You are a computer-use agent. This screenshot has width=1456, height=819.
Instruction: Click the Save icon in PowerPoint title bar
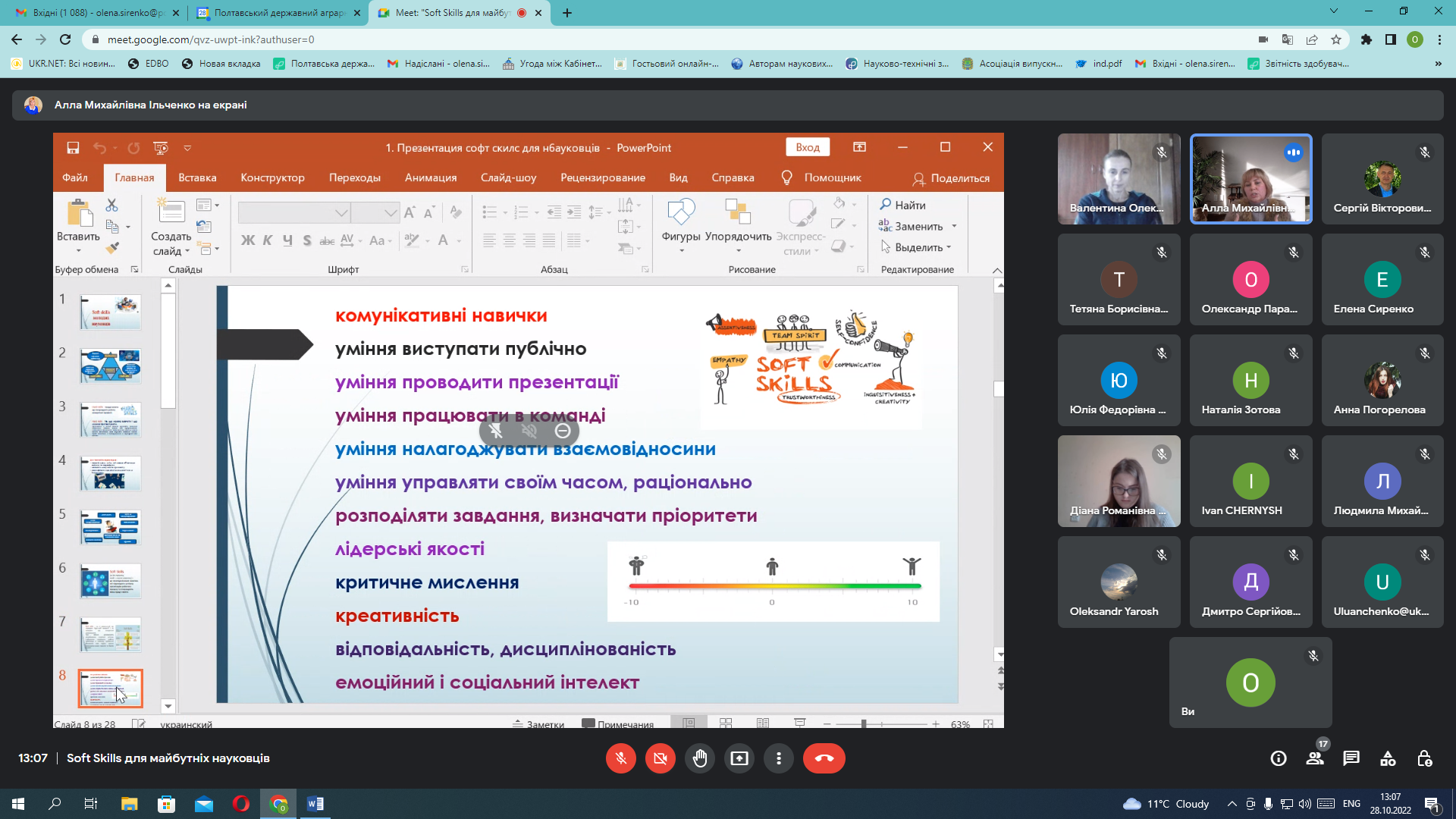(73, 148)
